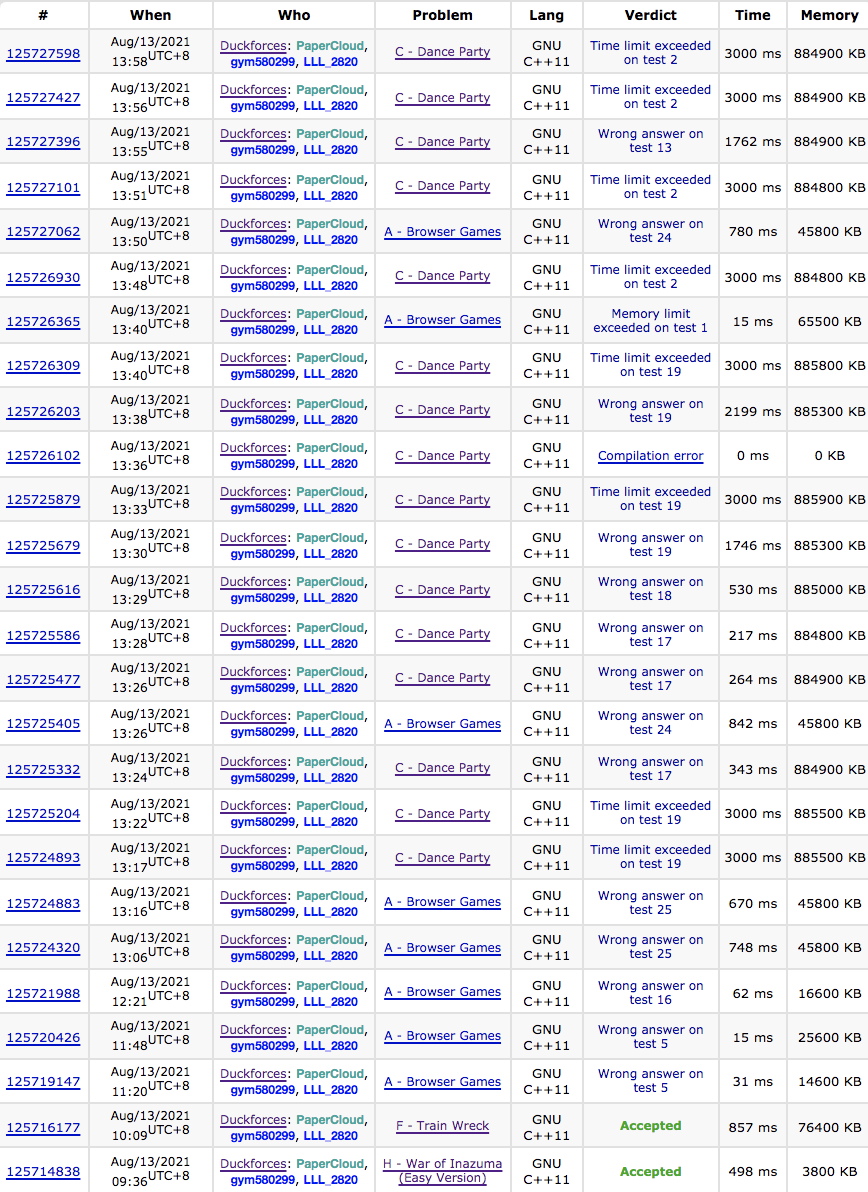The image size is (868, 1192).
Task: Click the Wrong answer on test 16 verdict
Action: click(x=650, y=993)
